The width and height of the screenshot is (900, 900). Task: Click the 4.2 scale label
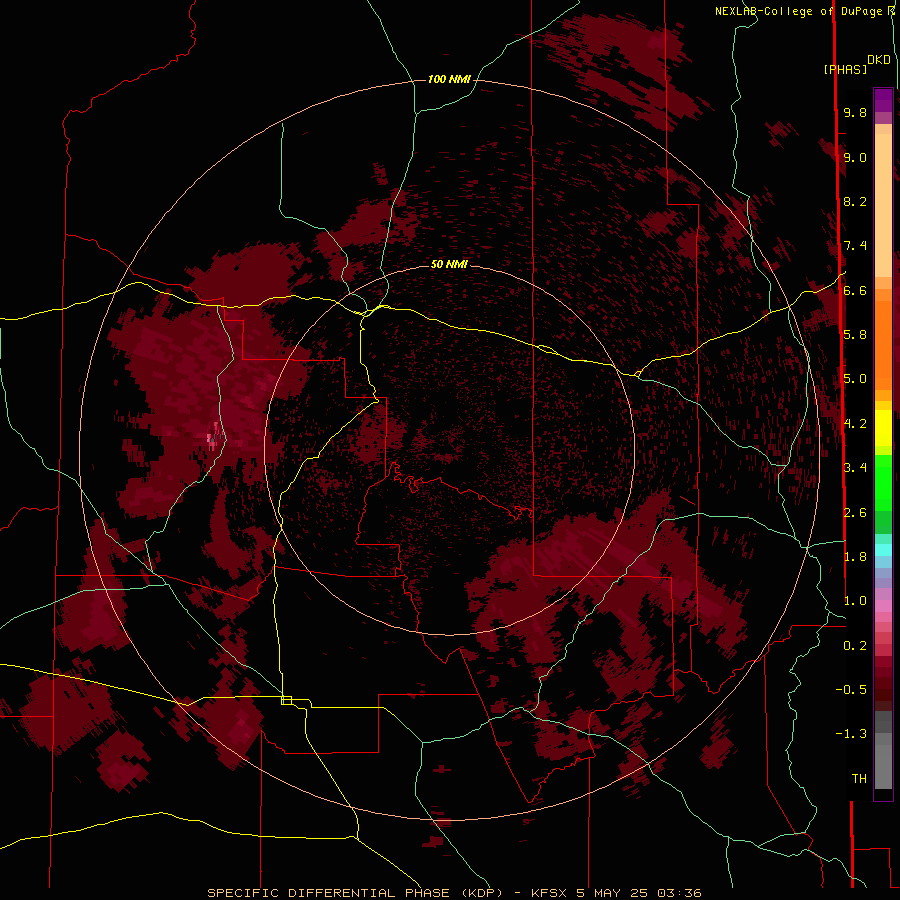(855, 424)
